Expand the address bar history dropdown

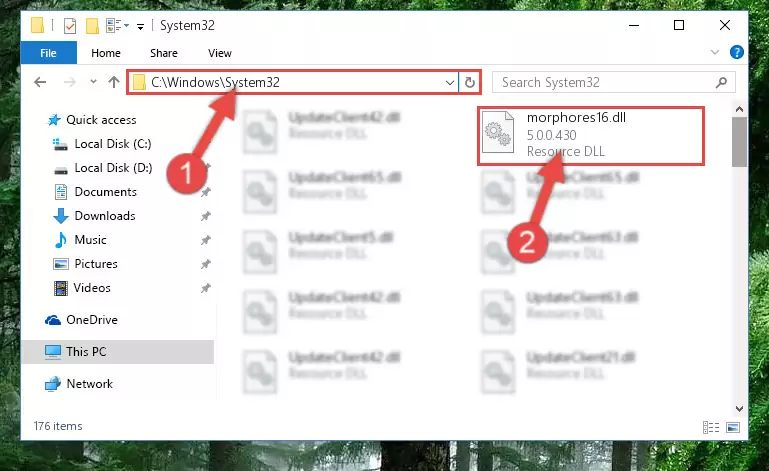(x=449, y=82)
